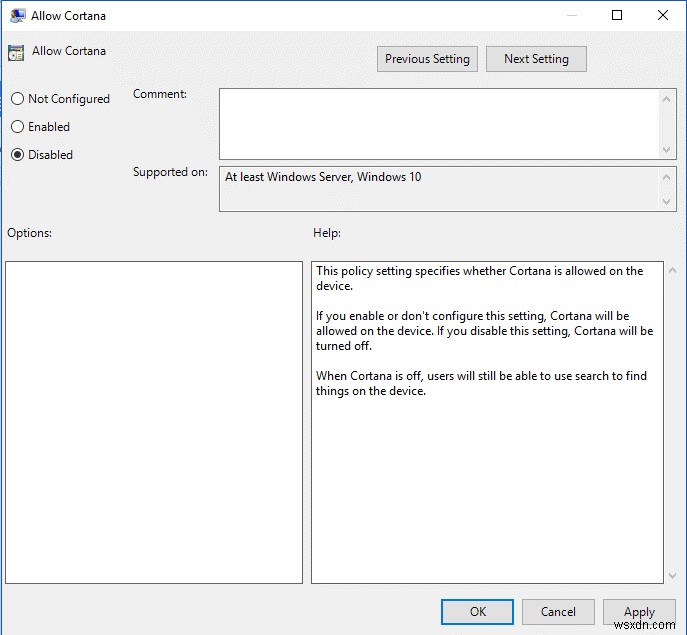Click the title bar Group Policy icon

[x=18, y=16]
